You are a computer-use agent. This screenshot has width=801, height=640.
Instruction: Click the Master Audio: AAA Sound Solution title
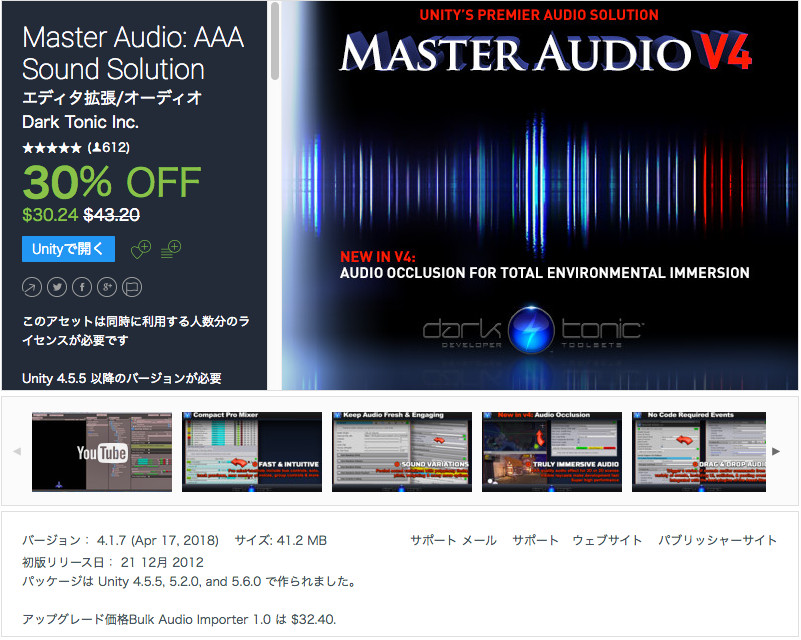[133, 53]
